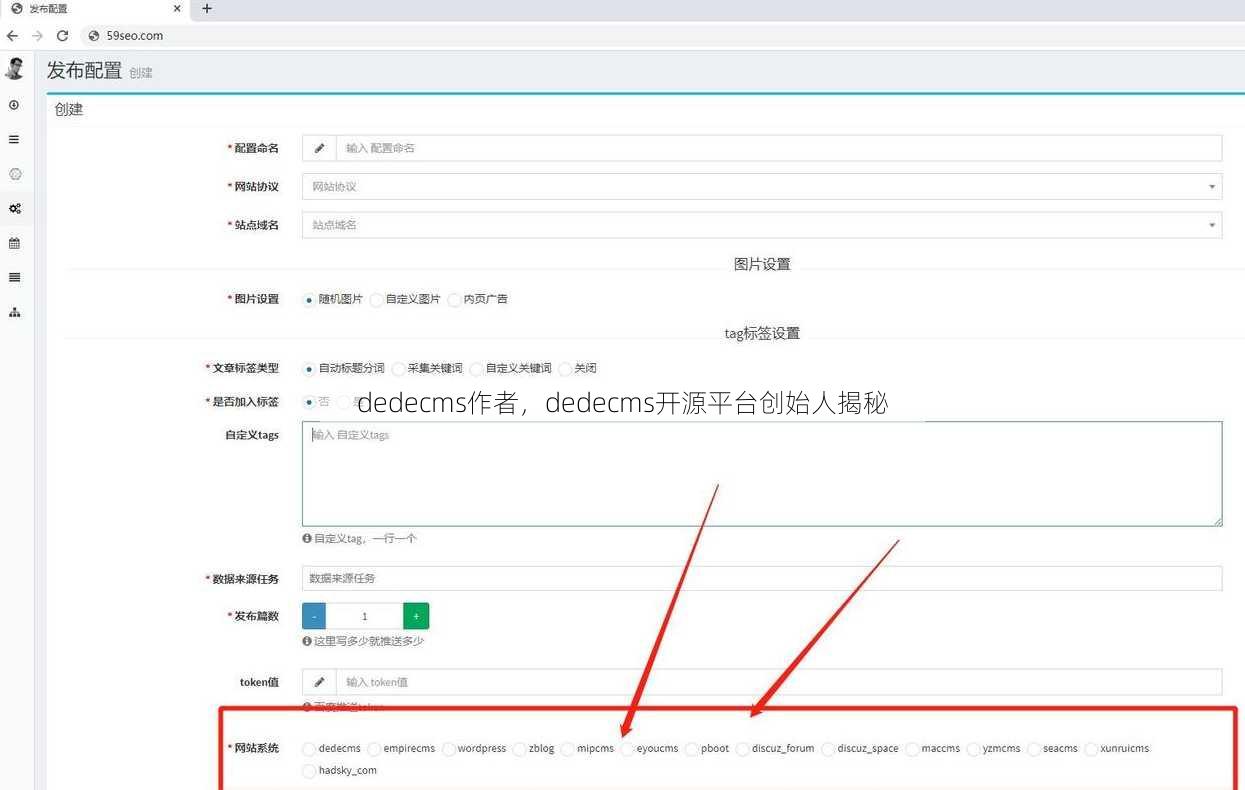The width and height of the screenshot is (1245, 790).
Task: Click into the 自定义tags textarea
Action: 762,474
